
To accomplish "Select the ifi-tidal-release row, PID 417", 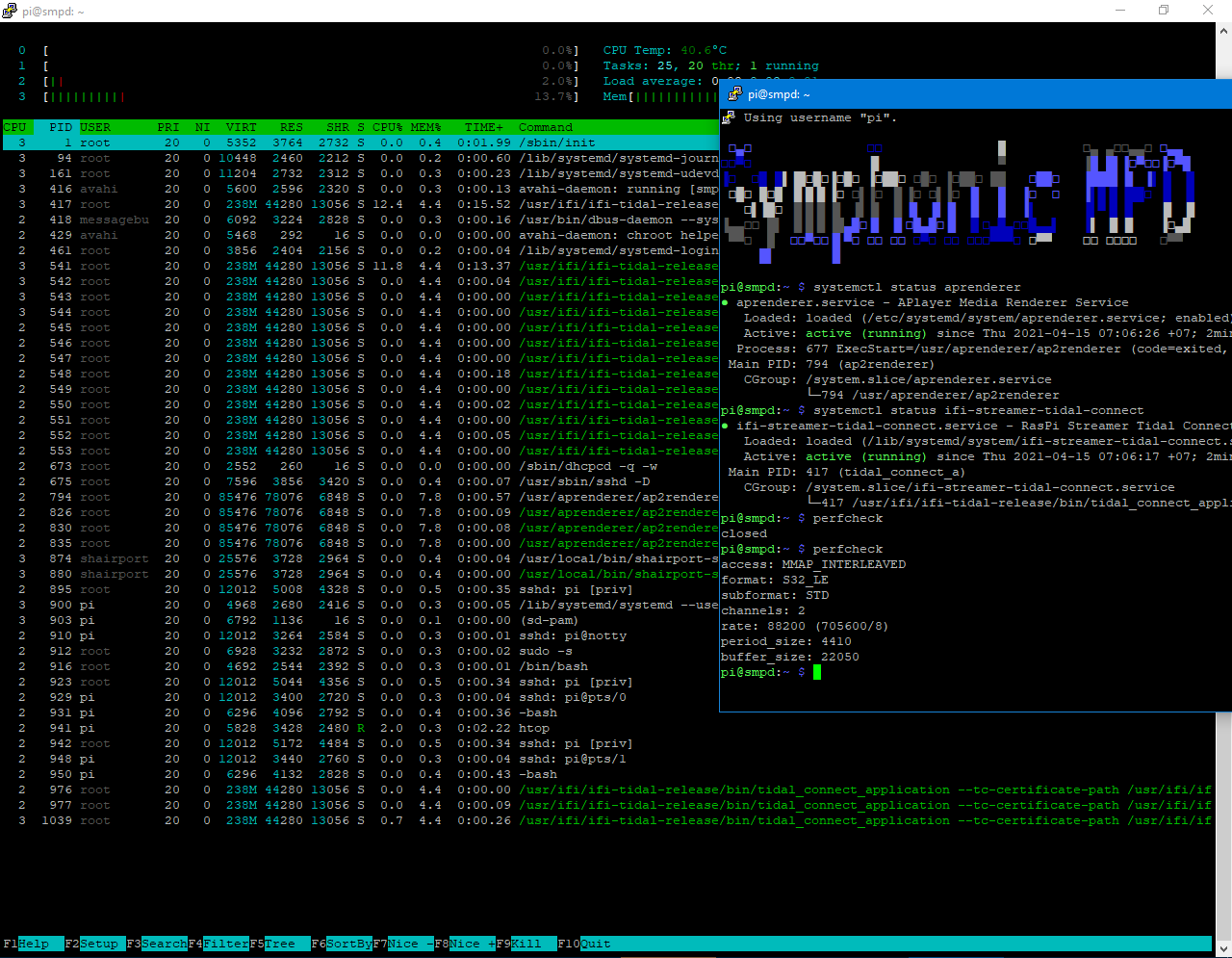I will click(361, 204).
